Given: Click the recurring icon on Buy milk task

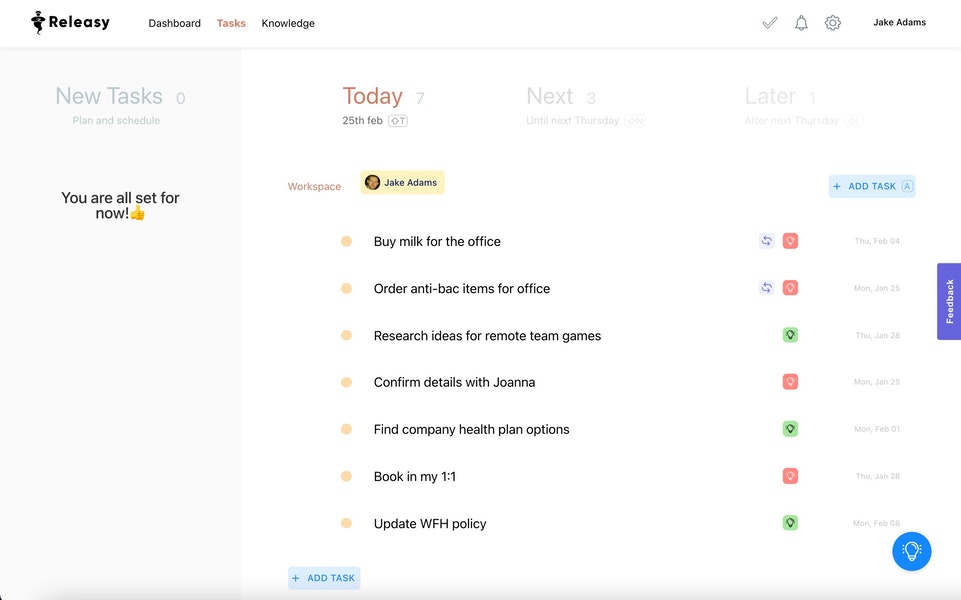Looking at the screenshot, I should pyautogui.click(x=766, y=240).
